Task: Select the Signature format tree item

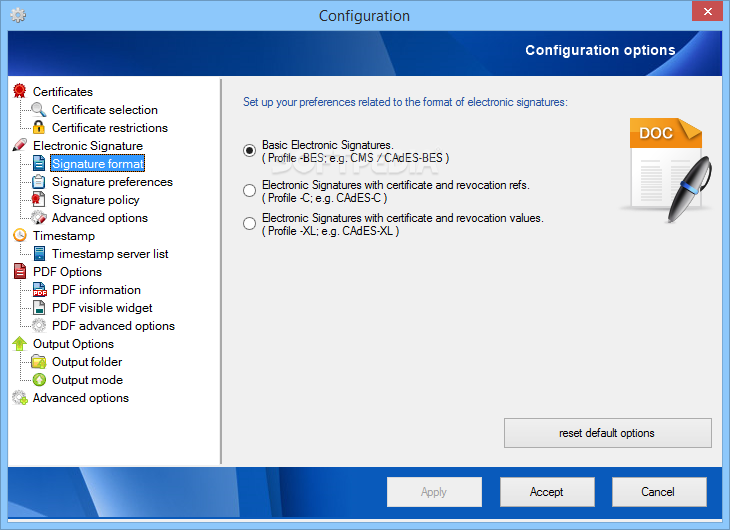Action: 97,163
